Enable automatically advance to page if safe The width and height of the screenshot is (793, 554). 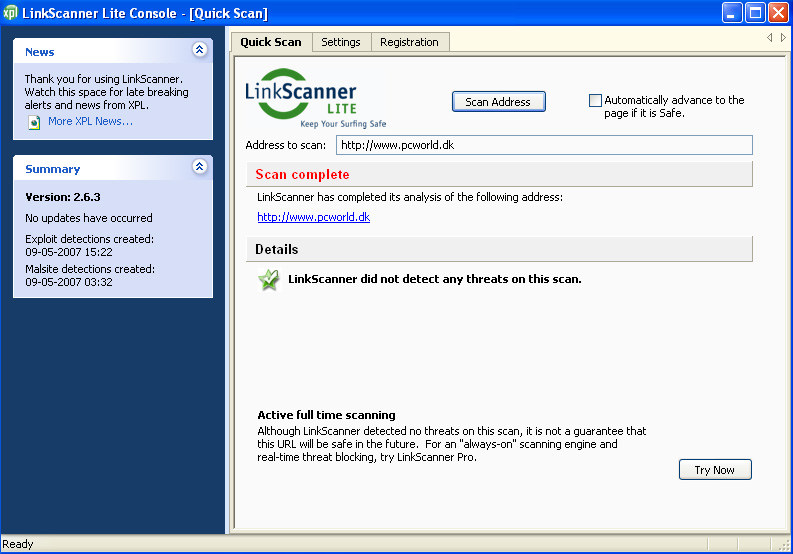tap(596, 100)
